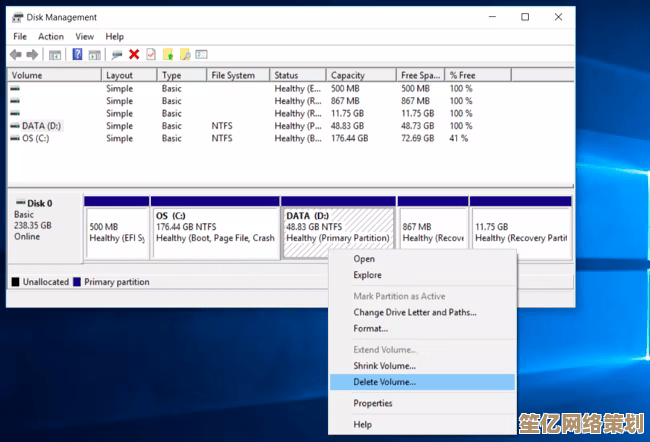Open the View menu
The height and width of the screenshot is (442, 650).
coord(85,36)
